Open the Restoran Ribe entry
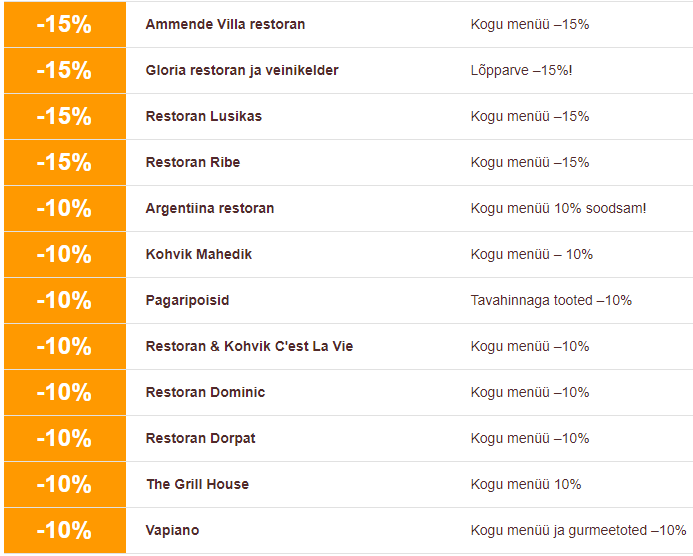Screen dimensions: 693x556 193,162
